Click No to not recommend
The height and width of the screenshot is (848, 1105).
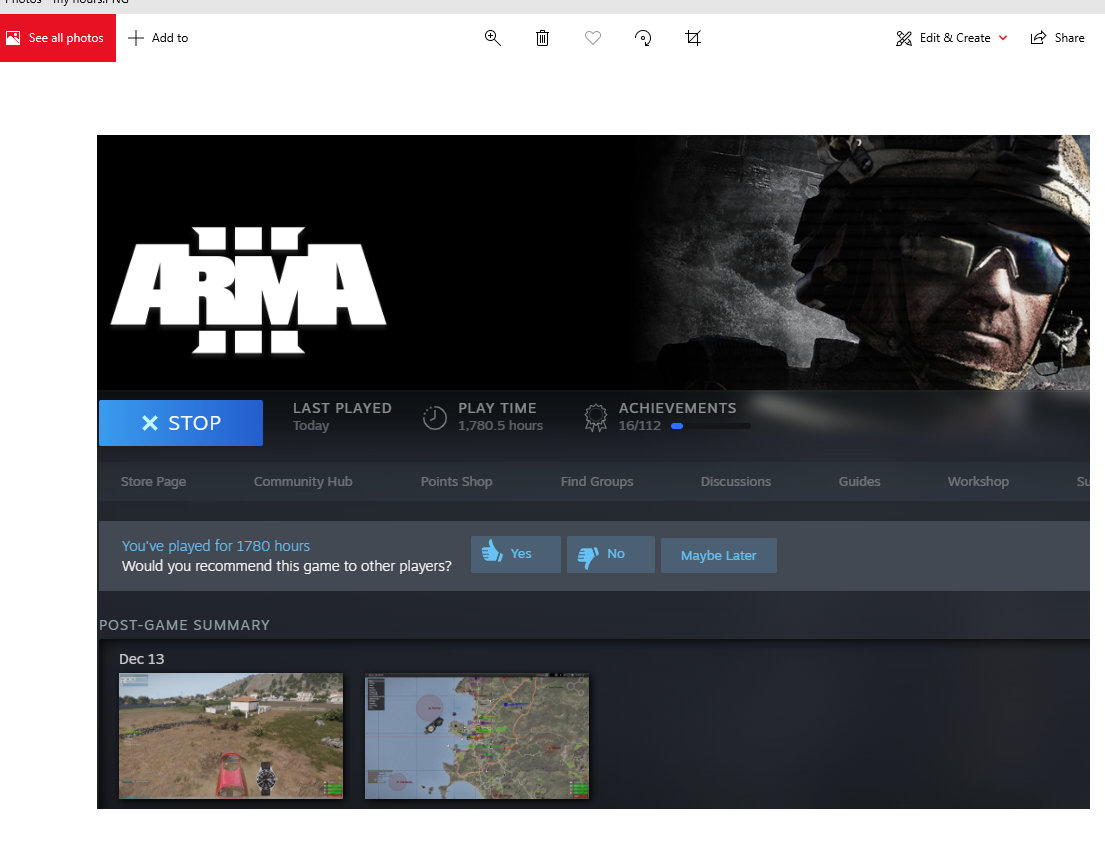coord(611,554)
